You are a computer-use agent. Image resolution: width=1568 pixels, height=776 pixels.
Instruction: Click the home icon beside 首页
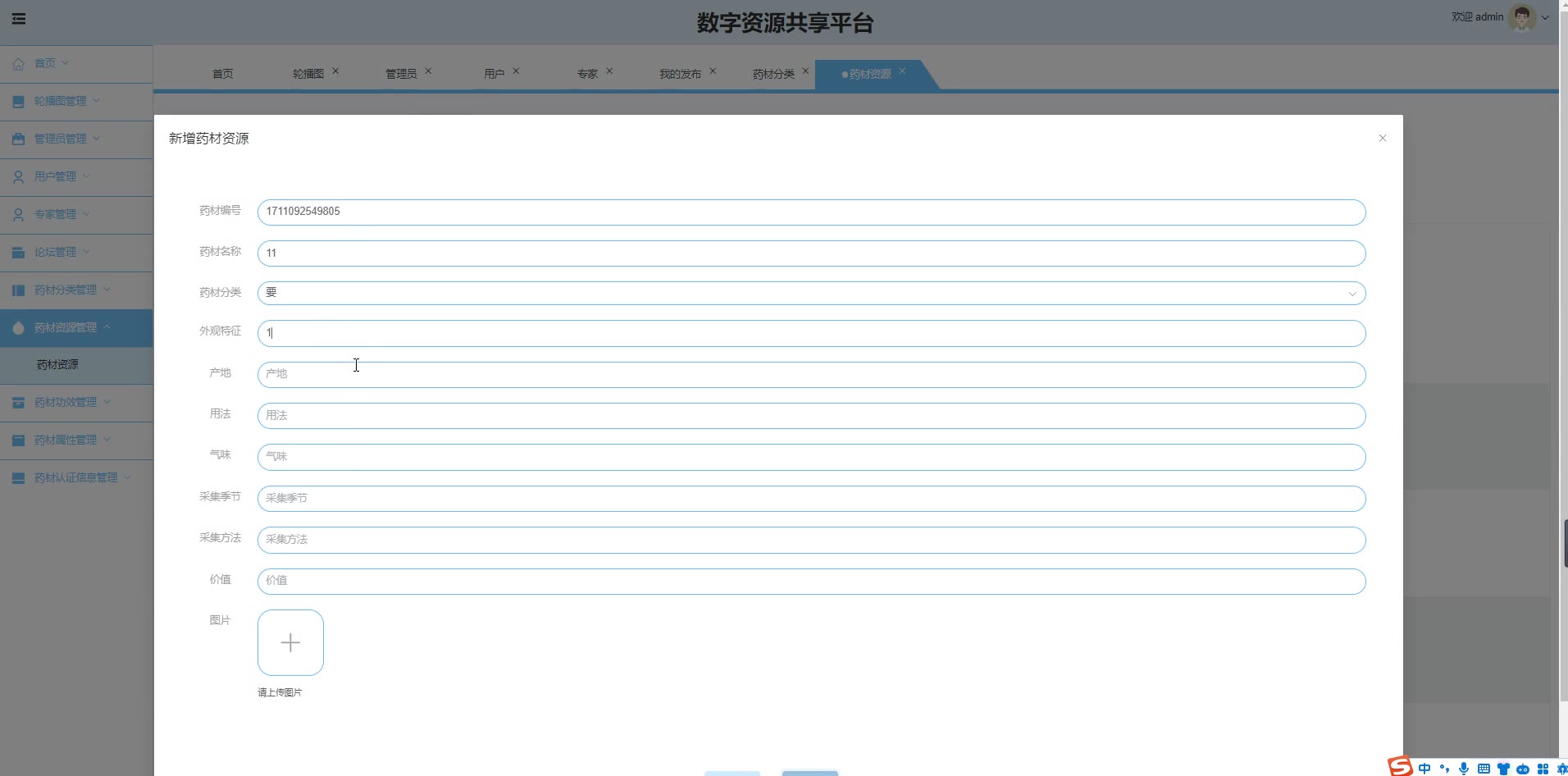click(x=18, y=63)
